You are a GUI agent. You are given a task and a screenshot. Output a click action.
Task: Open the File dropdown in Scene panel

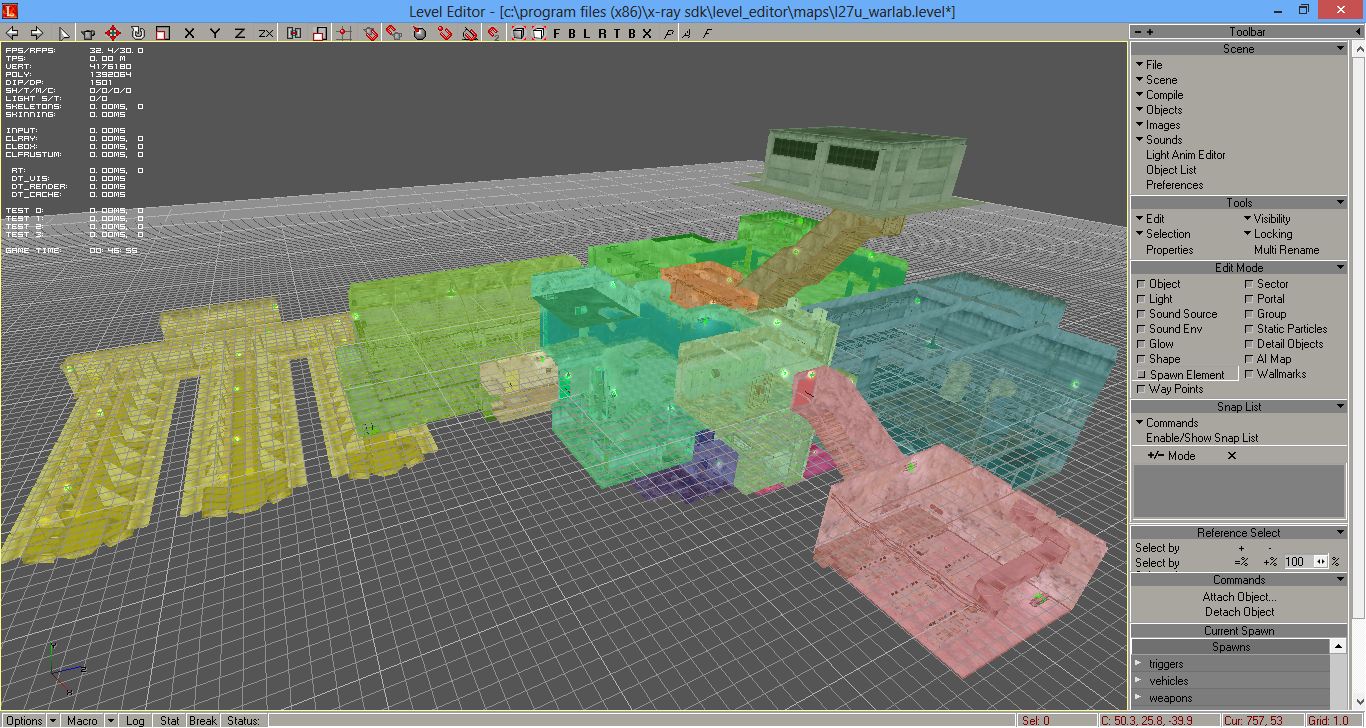pos(1153,65)
